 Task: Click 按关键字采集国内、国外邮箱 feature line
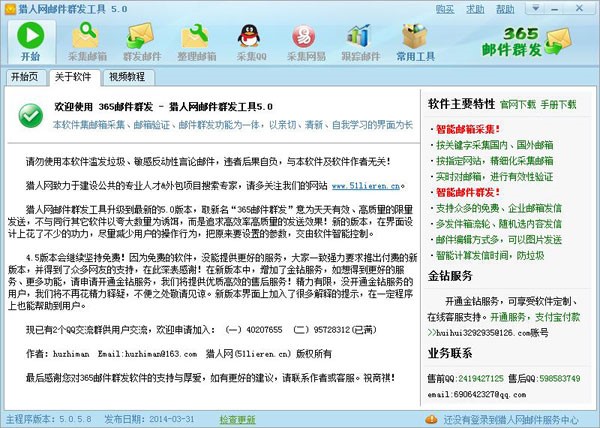click(494, 145)
